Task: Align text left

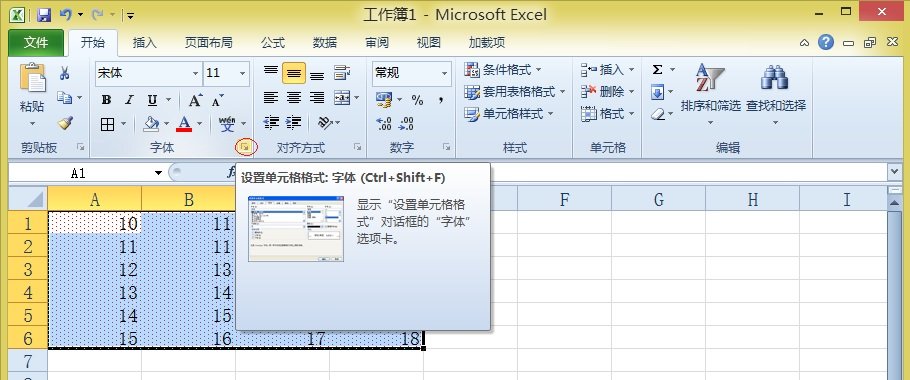Action: 270,98
